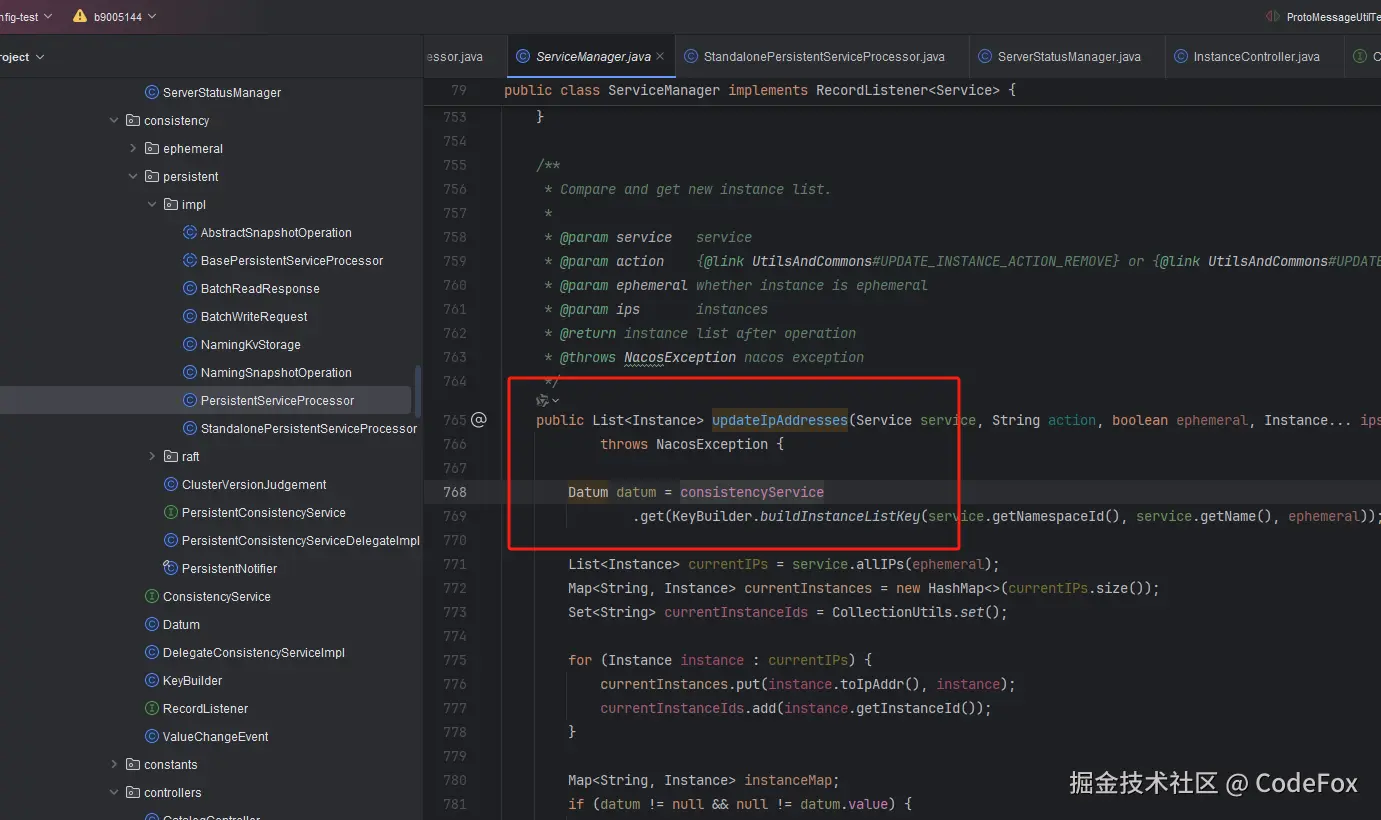The width and height of the screenshot is (1381, 820).
Task: Expand the raft package in tree
Action: pos(152,456)
